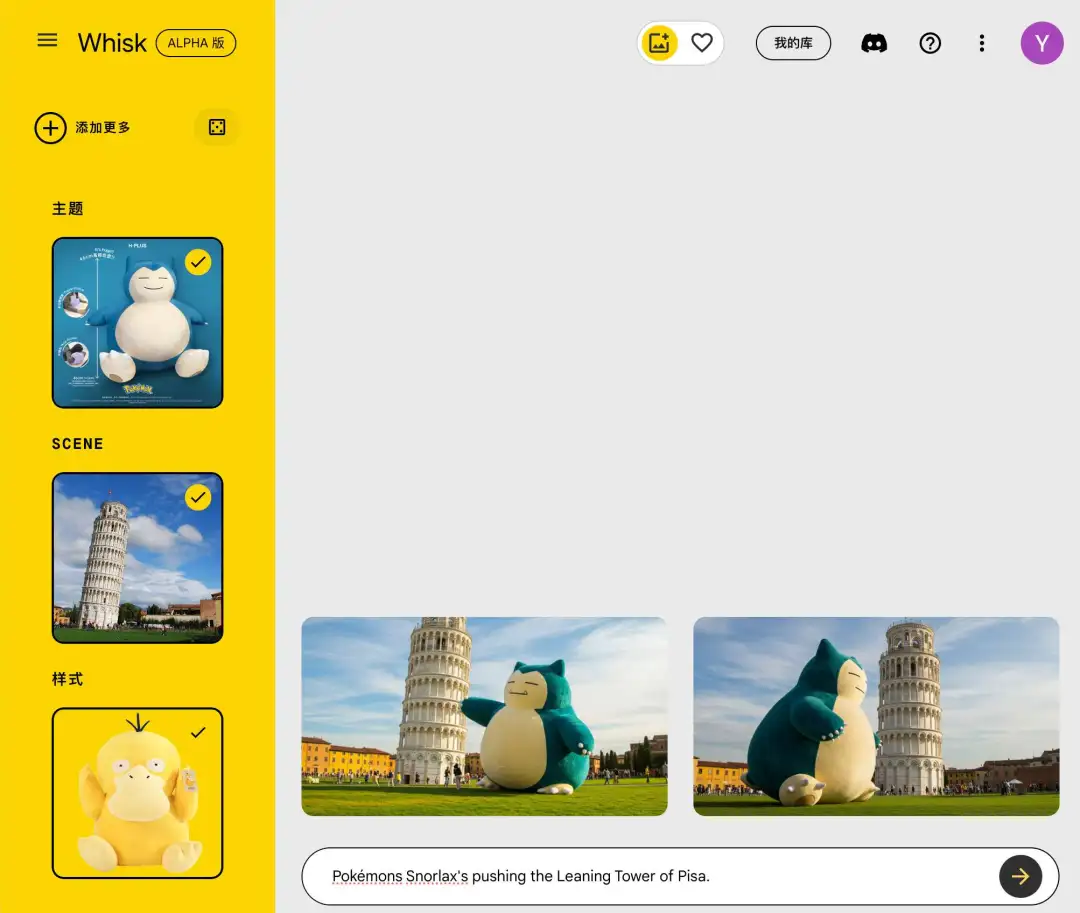
Task: Select the Psyduck style thumbnail
Action: [138, 793]
